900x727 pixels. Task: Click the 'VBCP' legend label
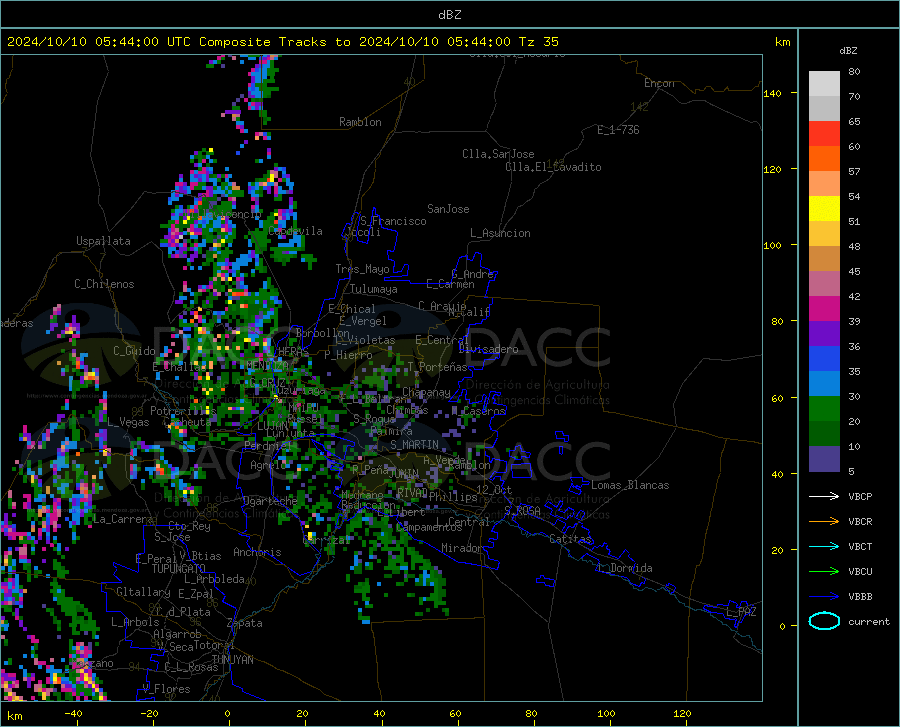[860, 496]
